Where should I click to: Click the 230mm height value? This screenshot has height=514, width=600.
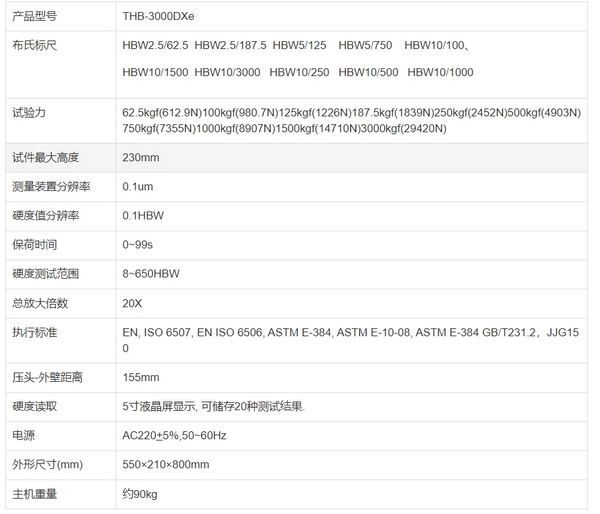pyautogui.click(x=140, y=158)
